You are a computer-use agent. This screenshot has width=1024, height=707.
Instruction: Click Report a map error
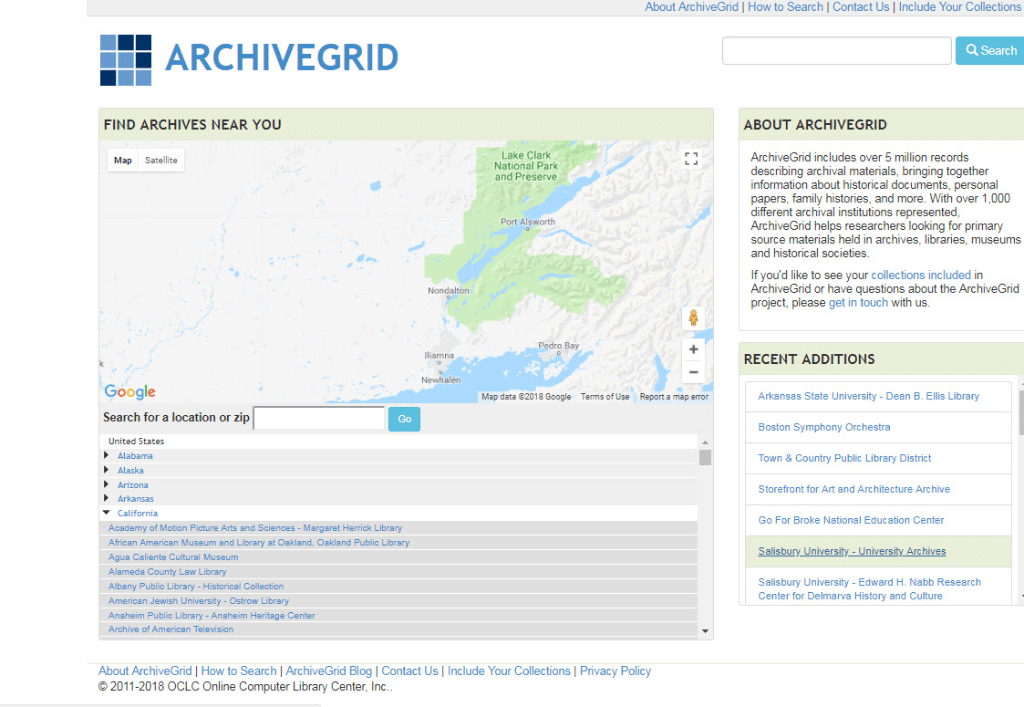[674, 397]
